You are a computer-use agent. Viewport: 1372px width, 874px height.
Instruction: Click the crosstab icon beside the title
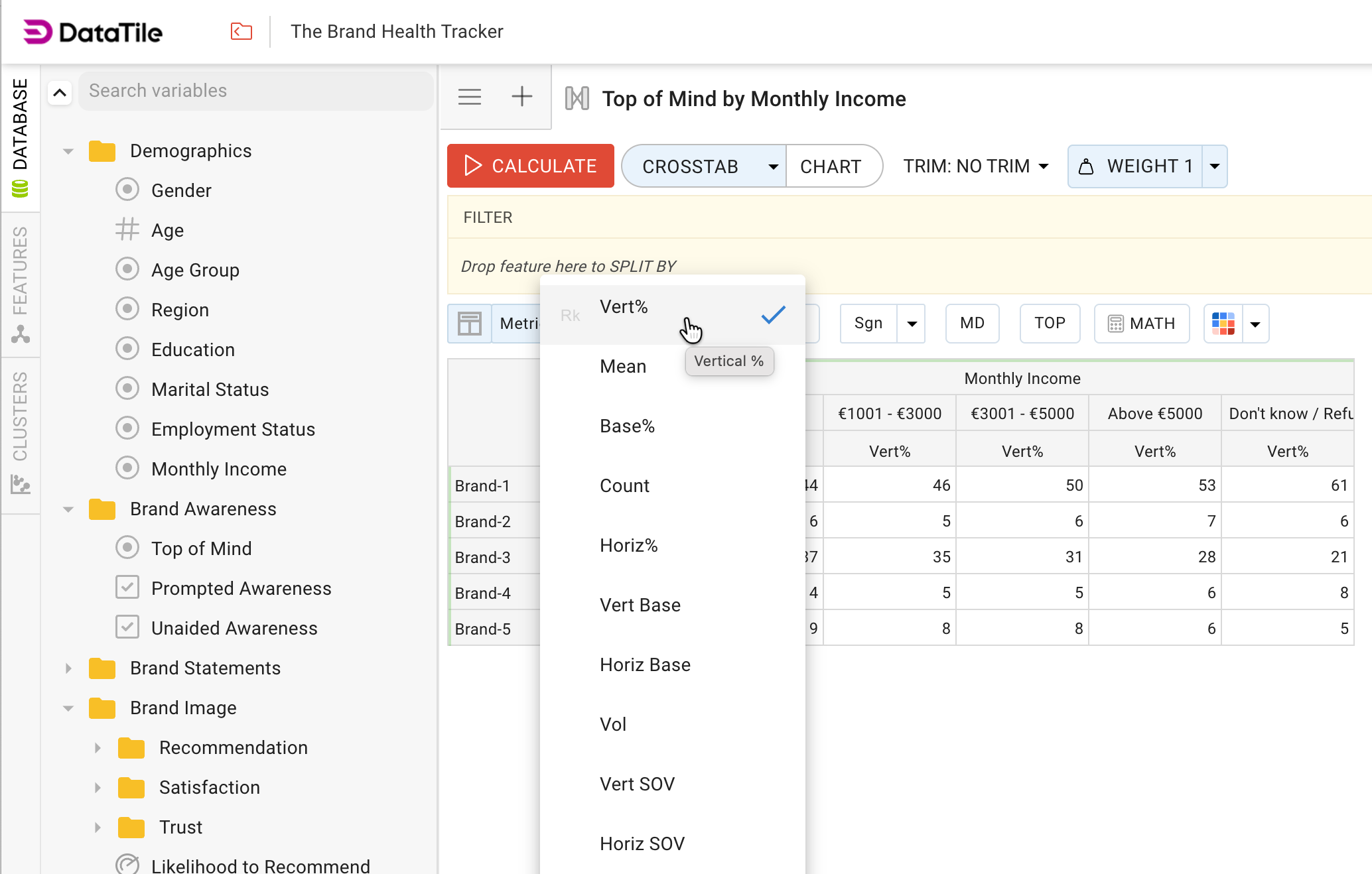tap(577, 99)
